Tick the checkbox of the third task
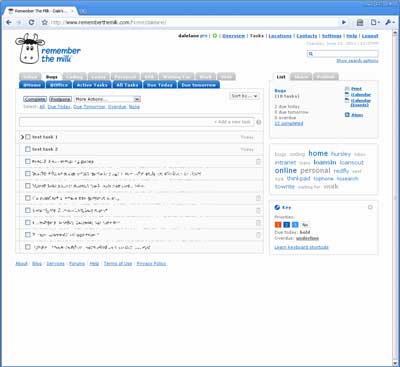 point(28,161)
